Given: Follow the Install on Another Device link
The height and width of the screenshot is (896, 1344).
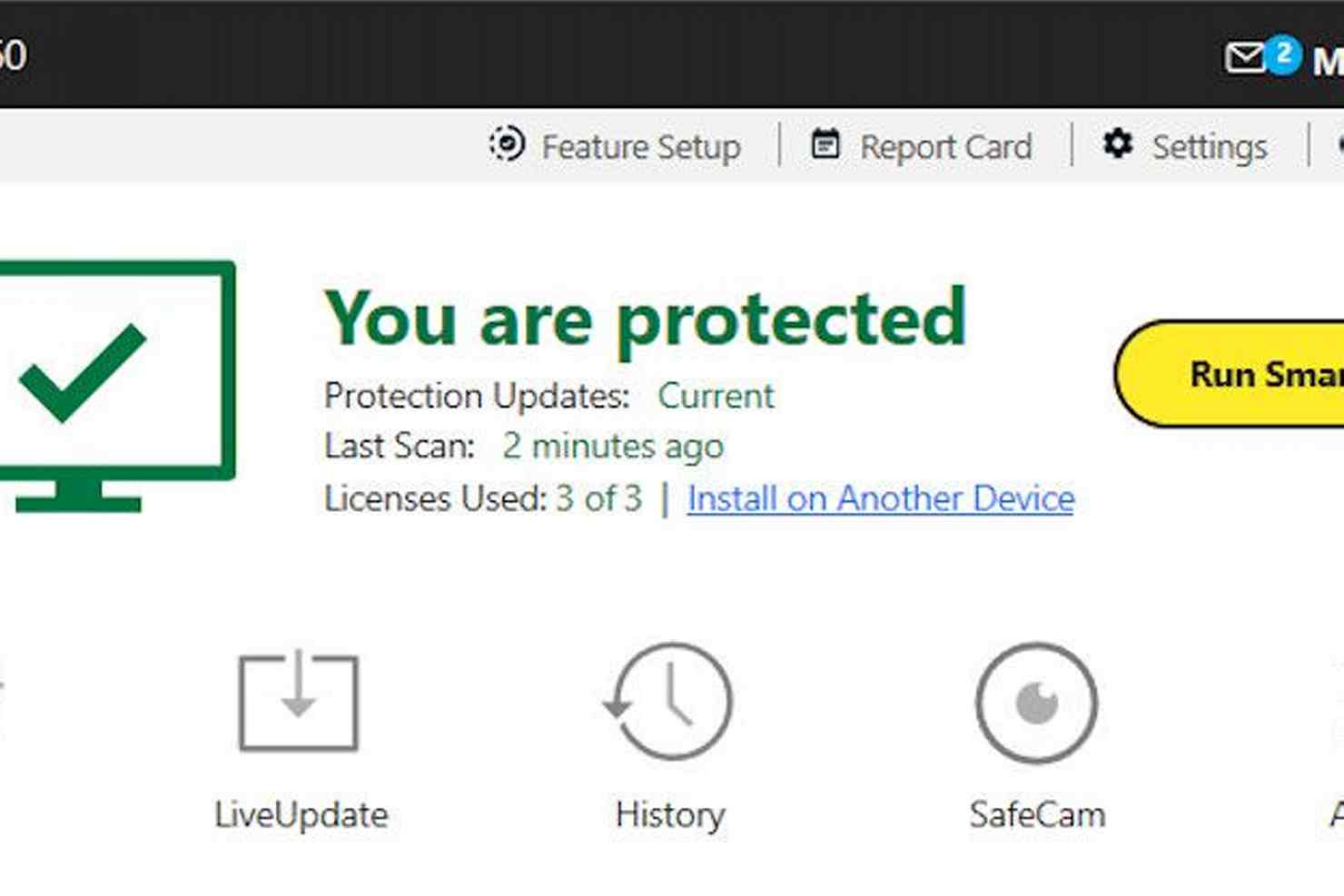Looking at the screenshot, I should click(x=880, y=498).
